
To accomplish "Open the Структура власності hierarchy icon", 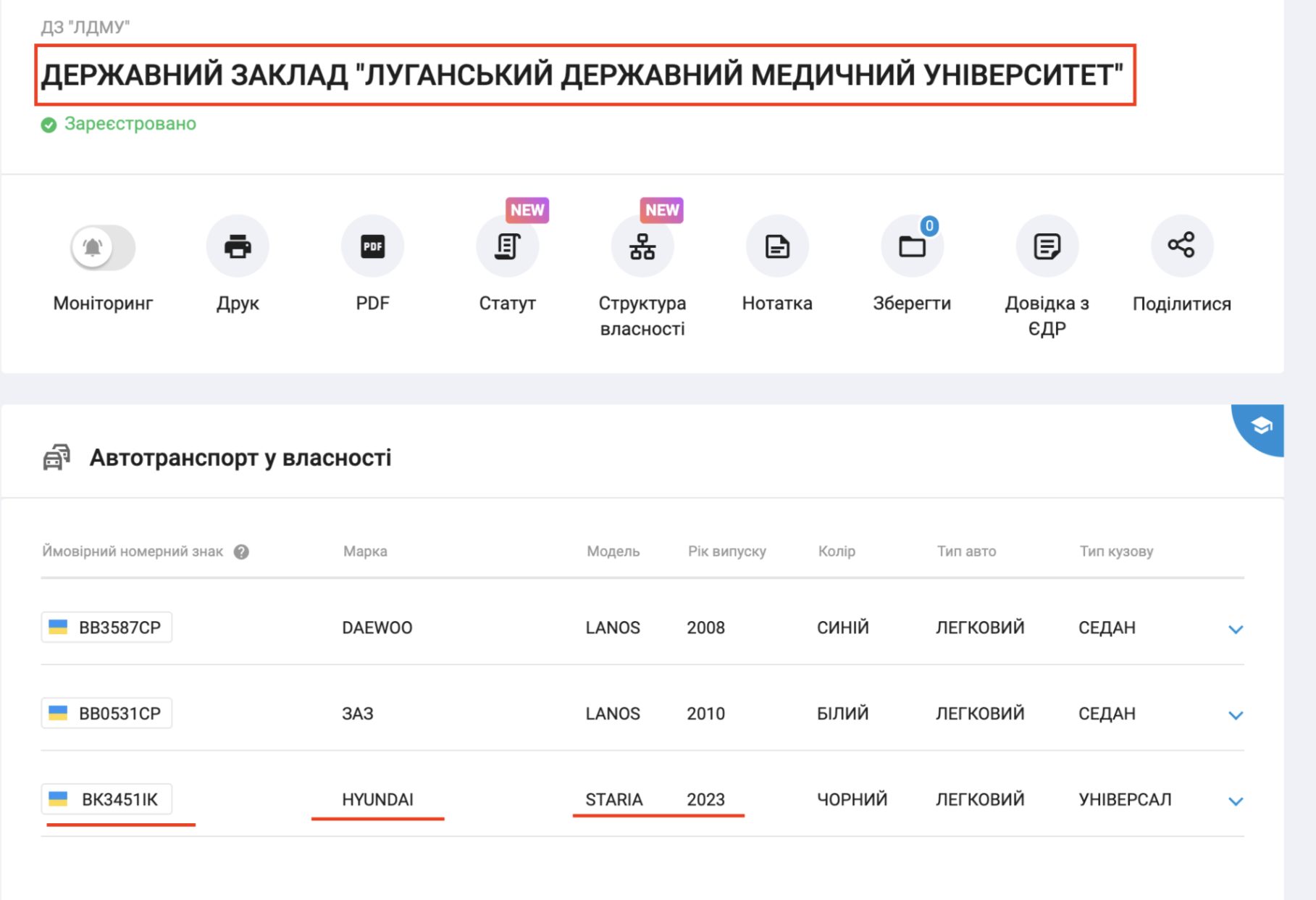I will click(642, 246).
